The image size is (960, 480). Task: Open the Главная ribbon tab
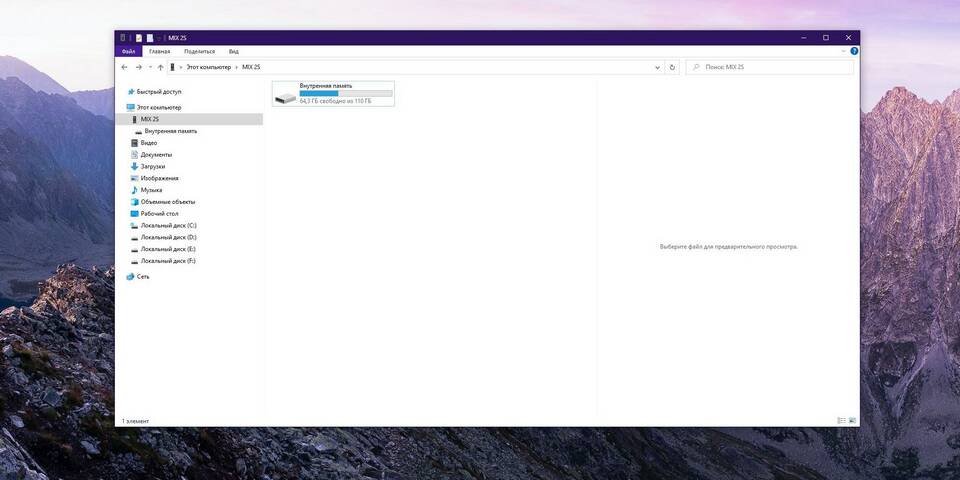pyautogui.click(x=159, y=51)
